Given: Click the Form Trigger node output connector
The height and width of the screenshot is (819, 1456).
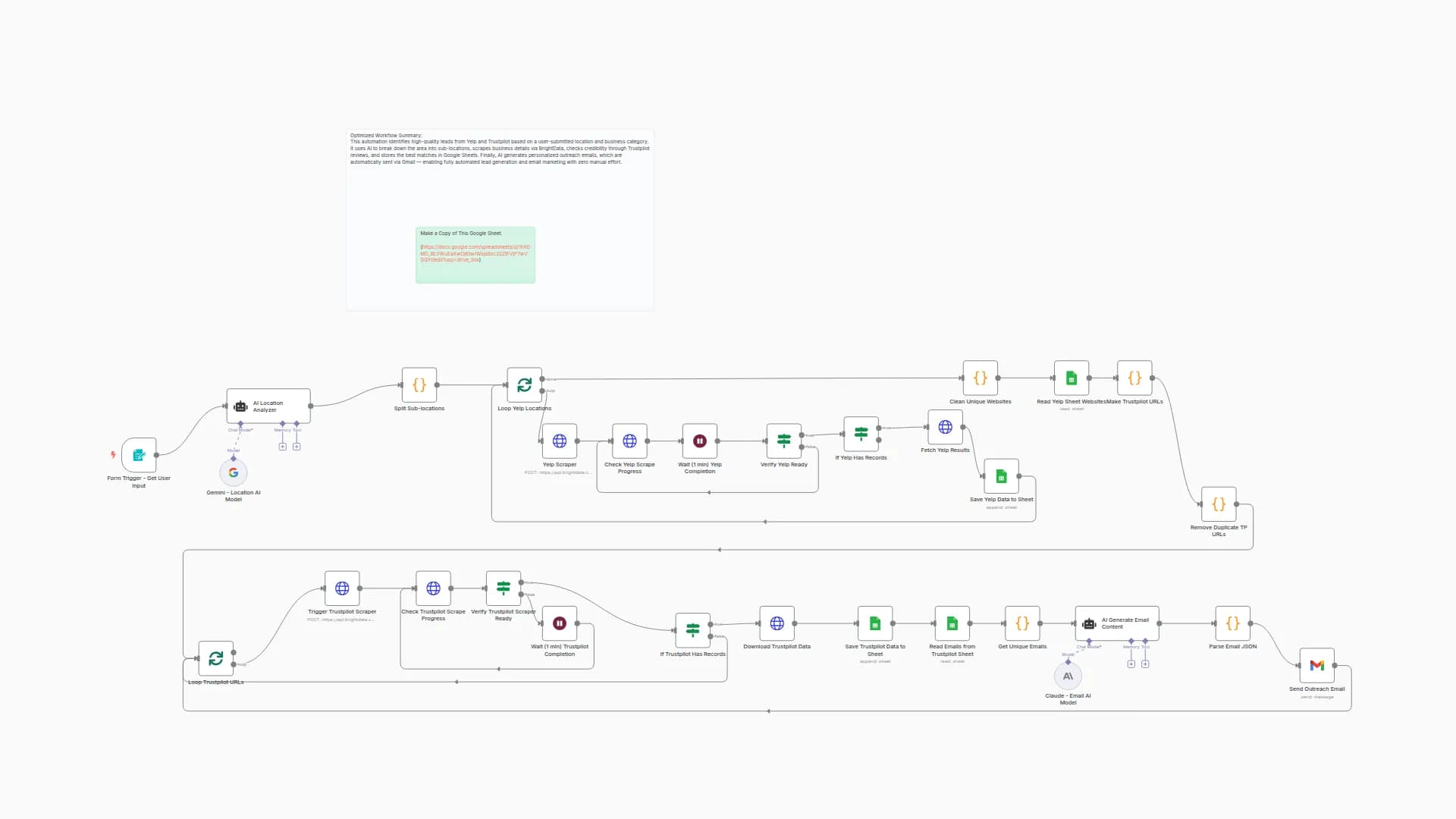Looking at the screenshot, I should tap(157, 455).
